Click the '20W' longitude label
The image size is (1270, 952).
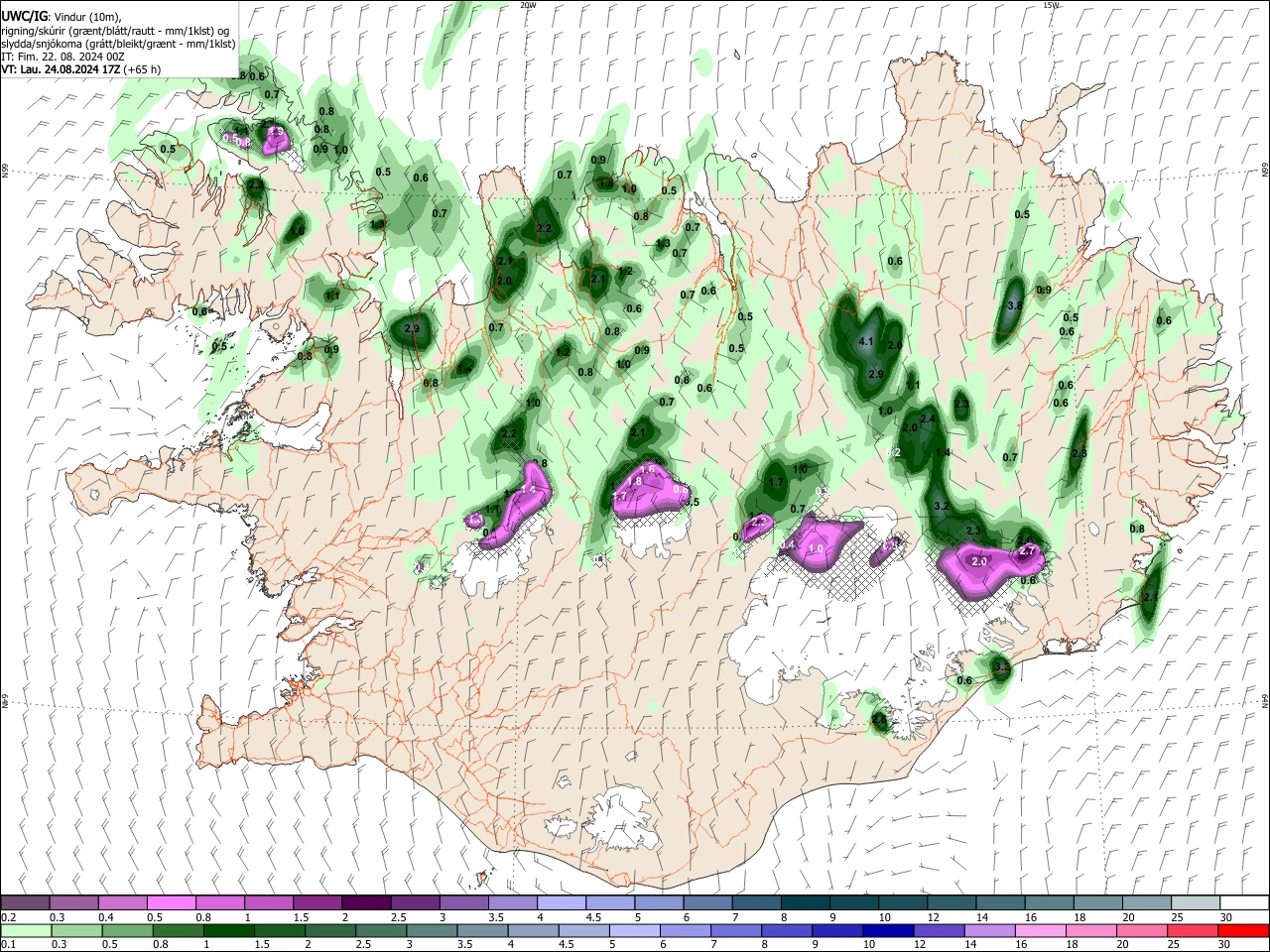coord(528,5)
